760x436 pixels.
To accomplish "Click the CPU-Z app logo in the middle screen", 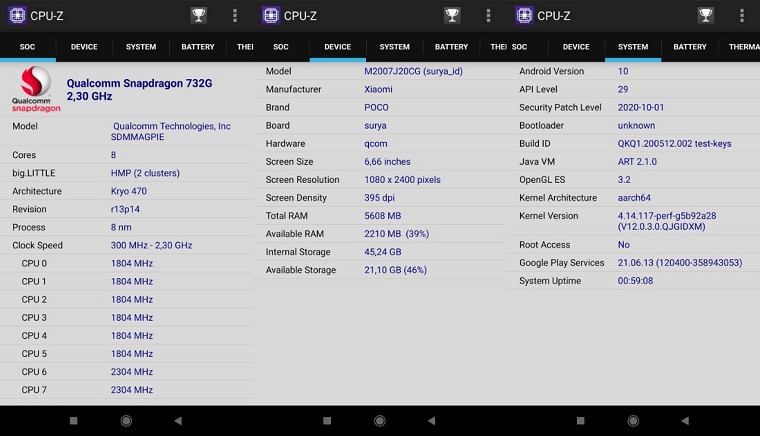I will 271,16.
